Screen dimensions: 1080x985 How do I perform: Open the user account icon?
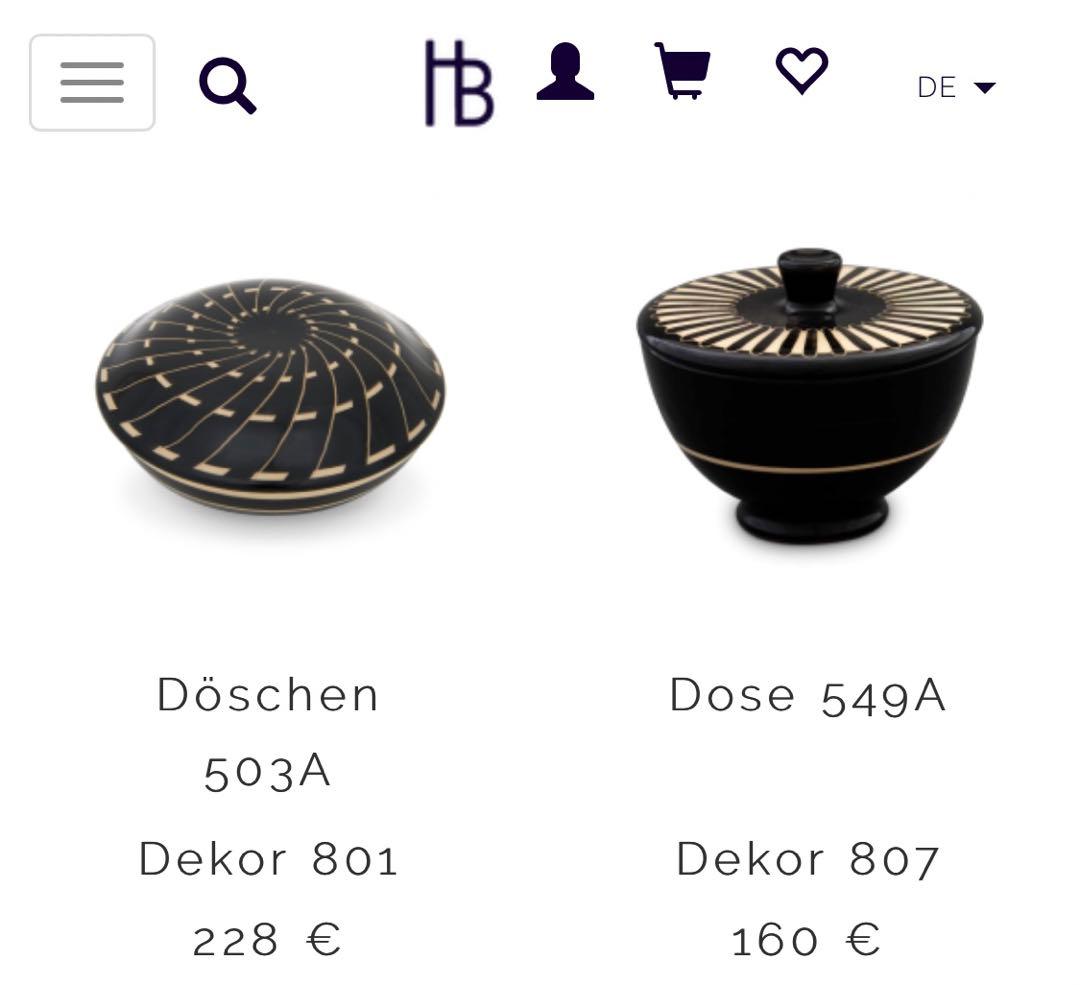point(565,72)
